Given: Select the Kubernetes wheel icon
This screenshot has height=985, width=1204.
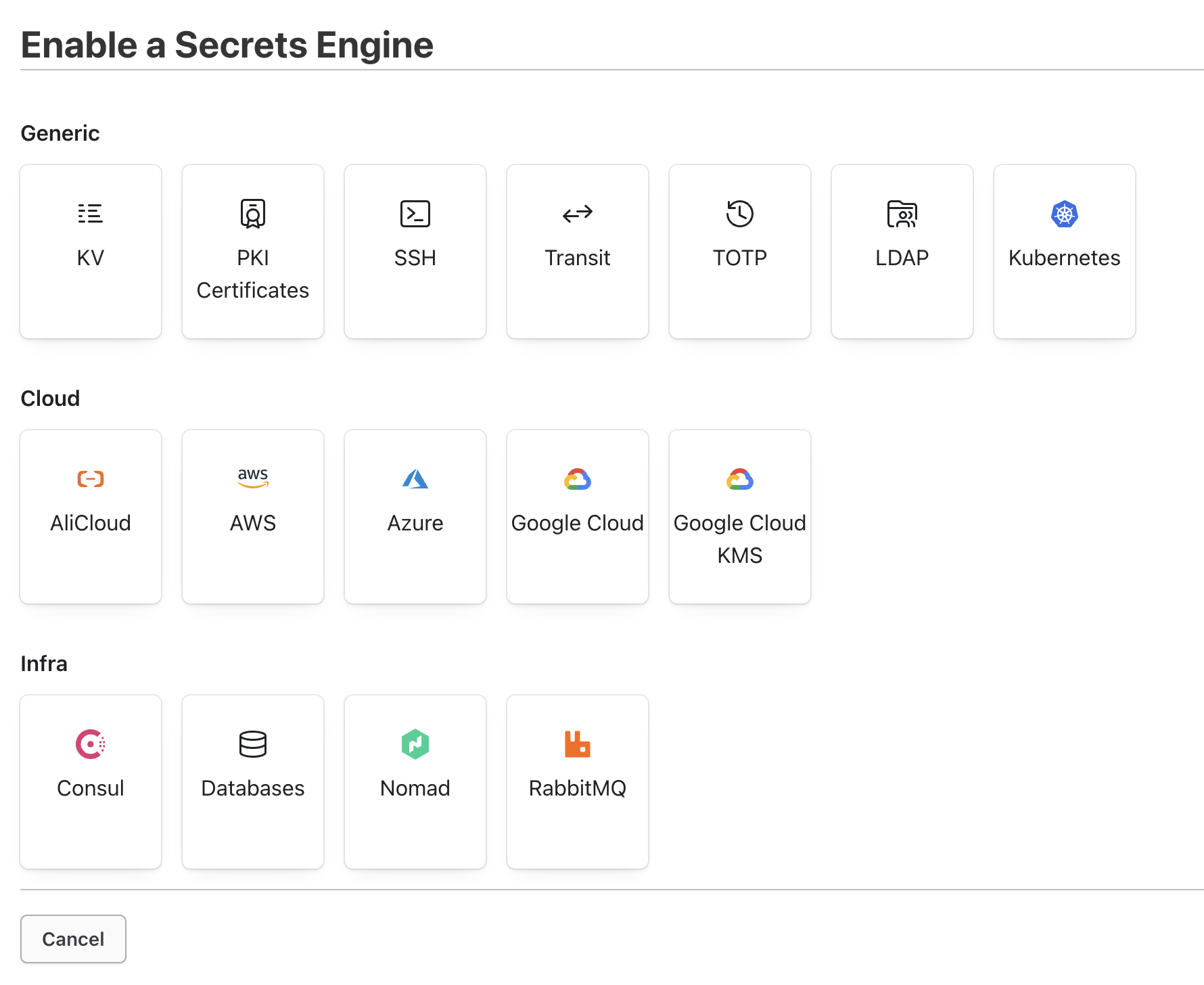Looking at the screenshot, I should click(x=1064, y=213).
